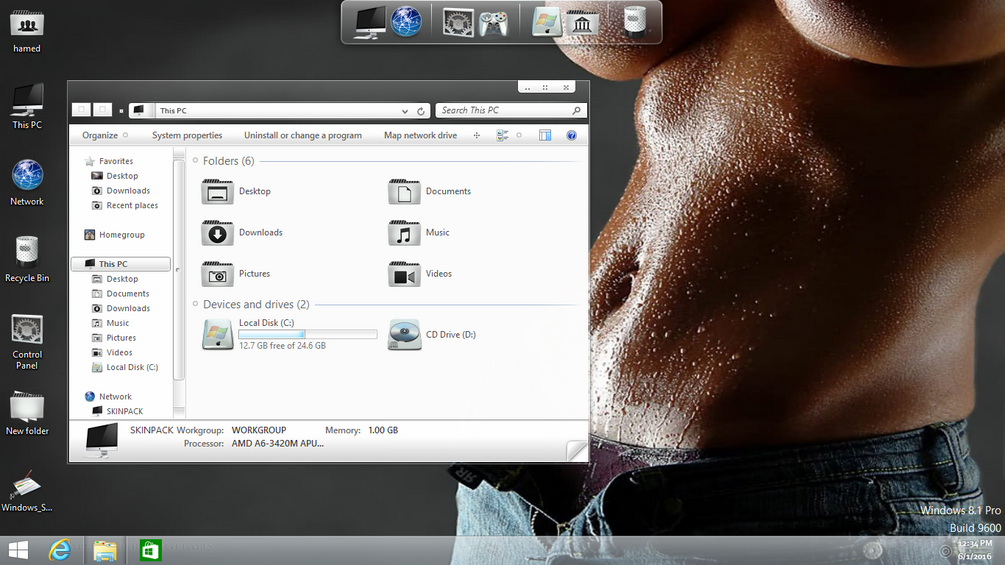Launch Internet Explorer from taskbar
The width and height of the screenshot is (1005, 565).
[60, 550]
